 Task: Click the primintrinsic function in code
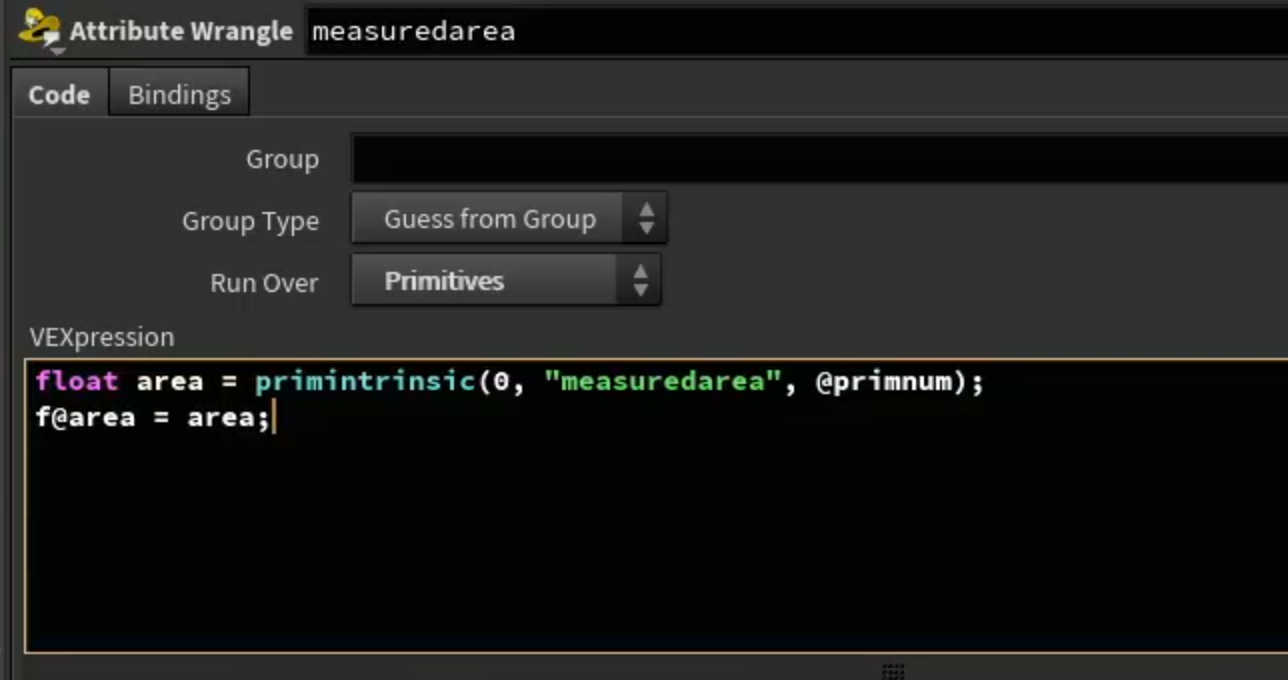coord(364,381)
